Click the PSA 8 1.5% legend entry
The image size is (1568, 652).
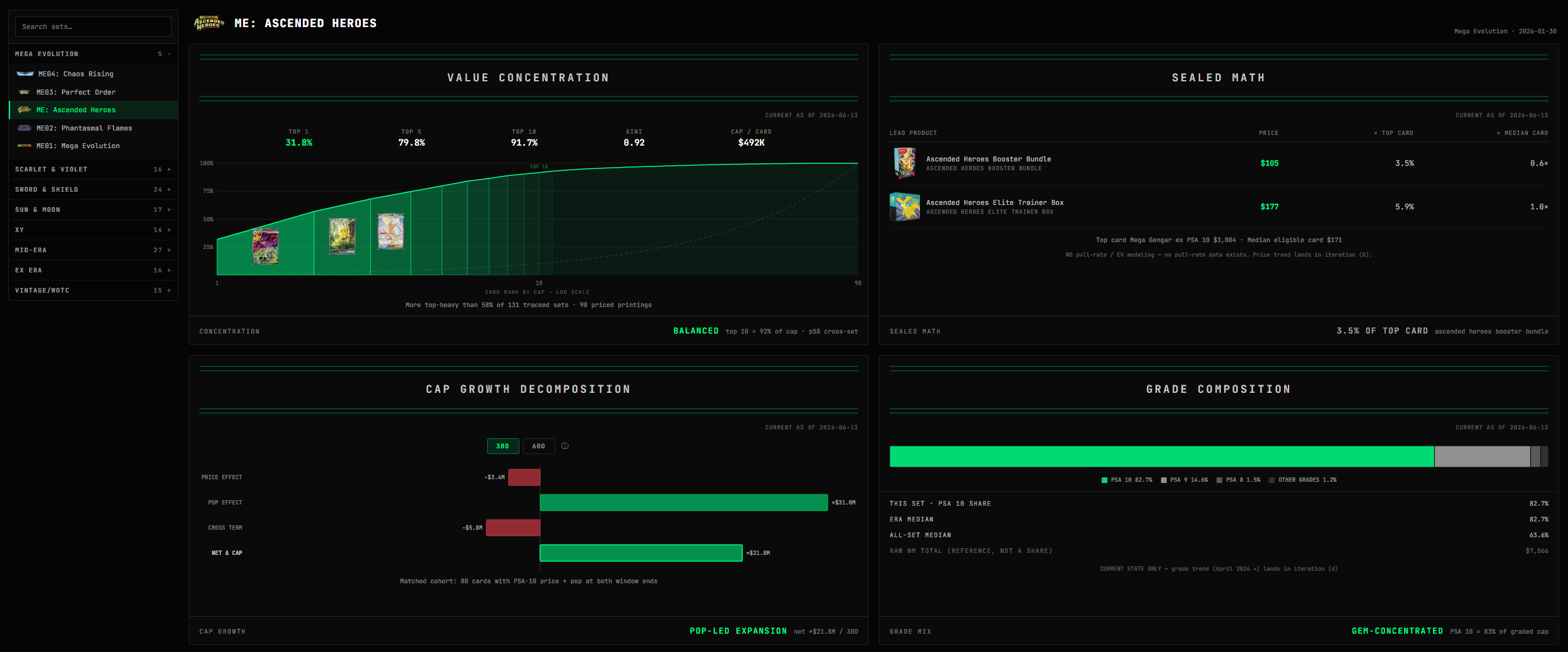pyautogui.click(x=1239, y=480)
